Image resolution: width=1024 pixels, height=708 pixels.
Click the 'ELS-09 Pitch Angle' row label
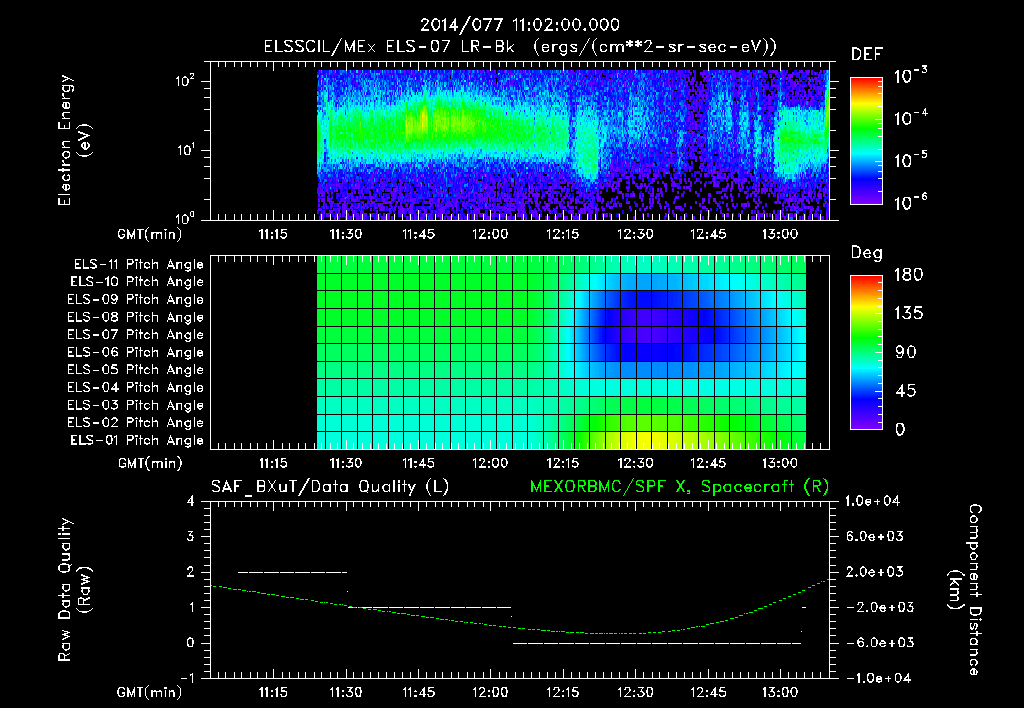click(135, 300)
